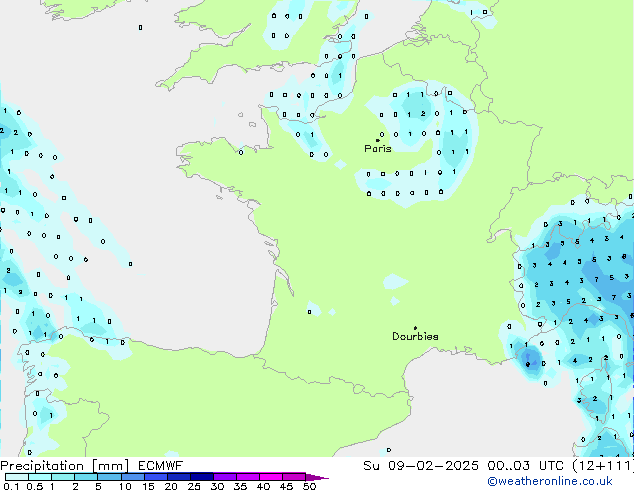The height and width of the screenshot is (490, 634).
Task: Click the 10 to 15 mm legend swatch
Action: pos(132,477)
